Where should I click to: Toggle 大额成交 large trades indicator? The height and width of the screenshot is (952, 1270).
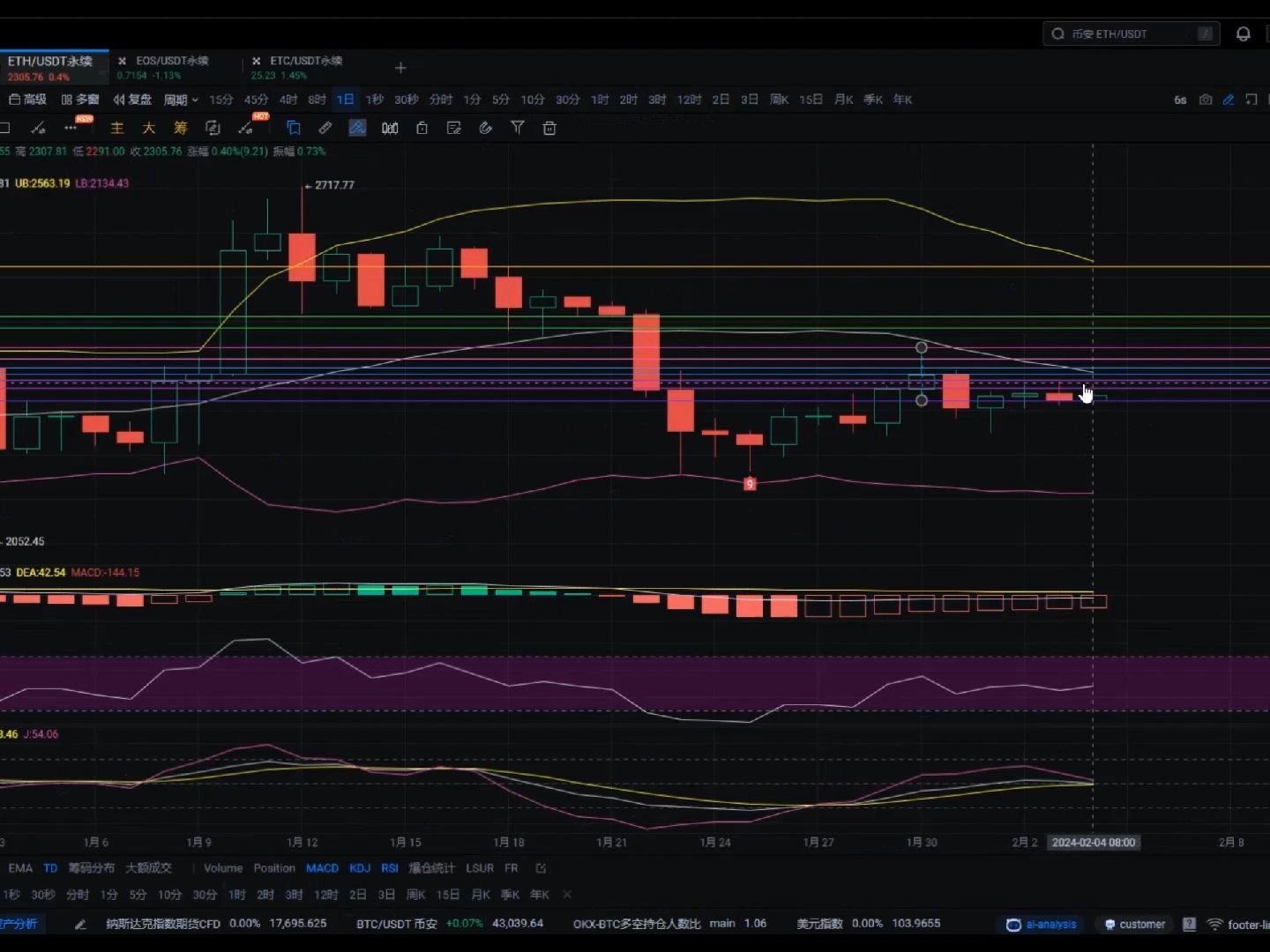pyautogui.click(x=148, y=868)
